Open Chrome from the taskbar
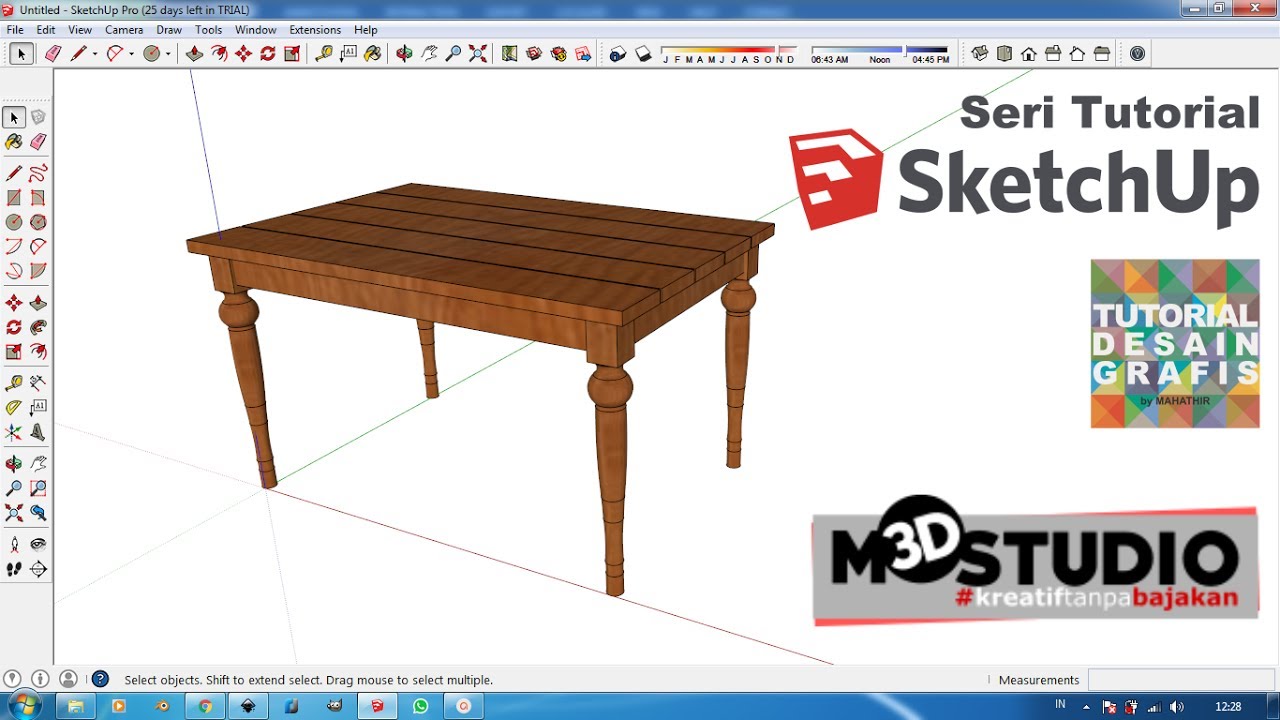 [x=205, y=706]
